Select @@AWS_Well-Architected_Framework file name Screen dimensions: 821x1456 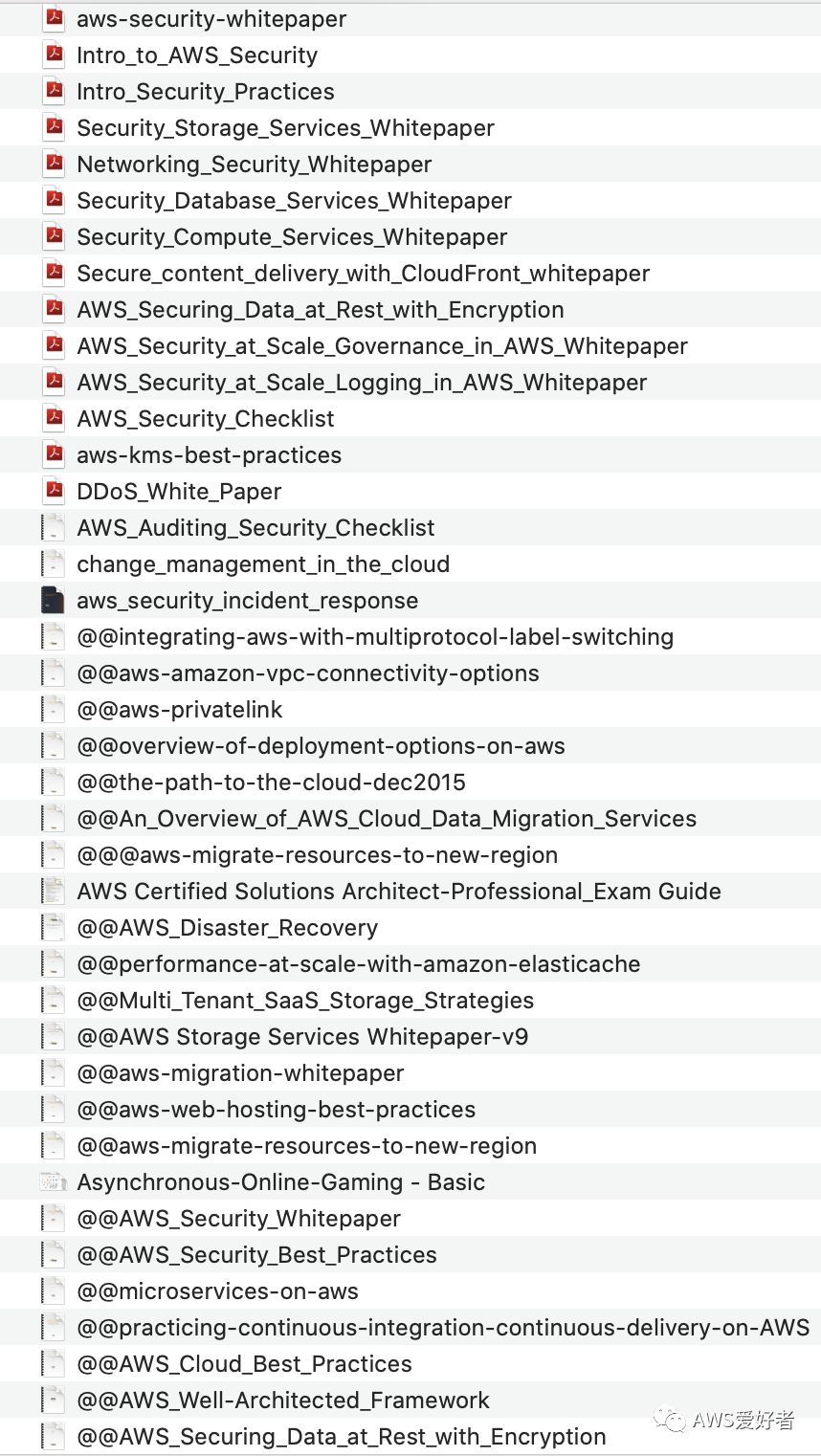[x=282, y=1401]
